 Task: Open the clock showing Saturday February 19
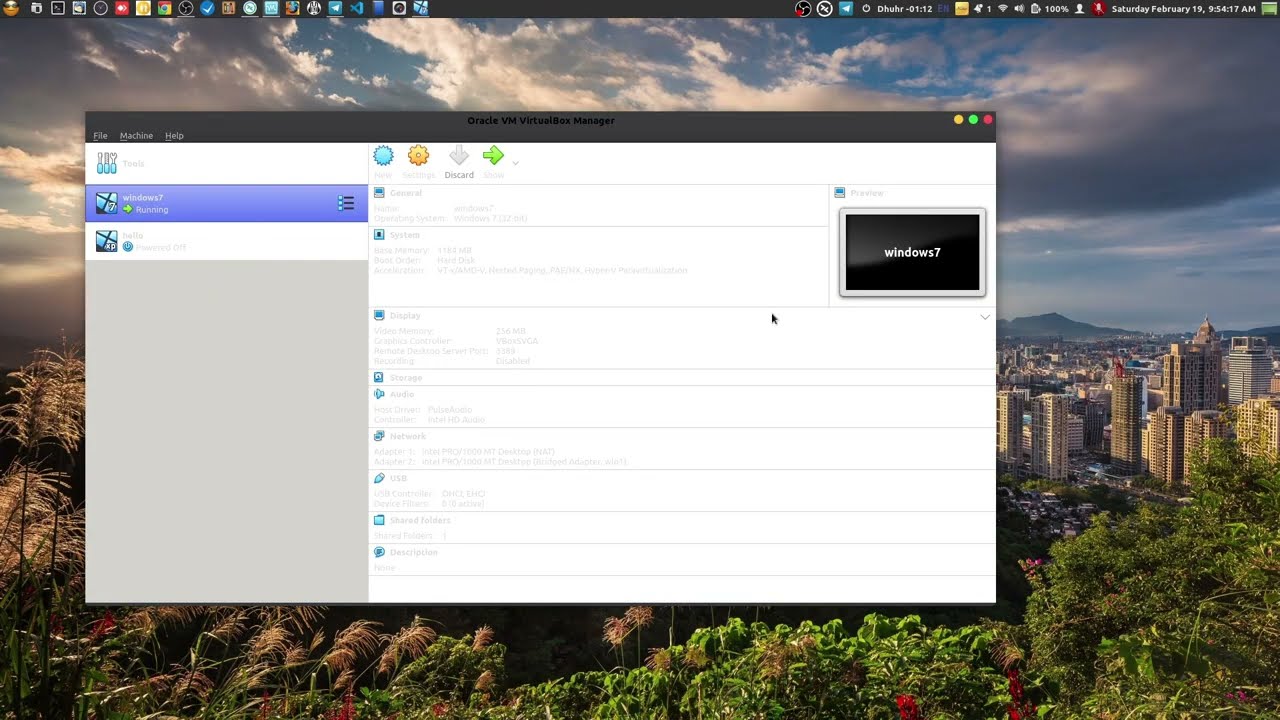[1184, 8]
